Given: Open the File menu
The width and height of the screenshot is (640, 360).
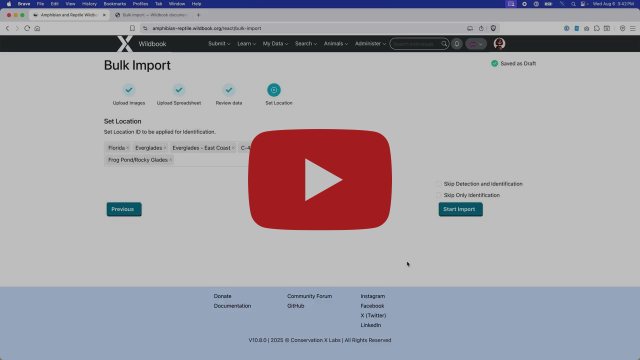Looking at the screenshot, I should 40,4.
